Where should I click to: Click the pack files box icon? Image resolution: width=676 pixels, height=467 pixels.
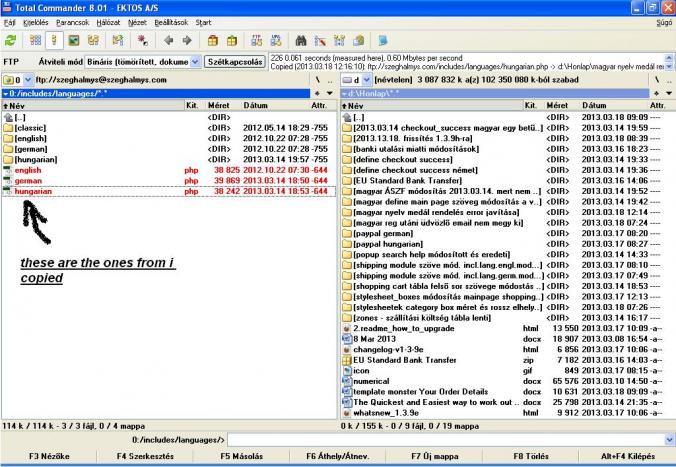point(213,41)
